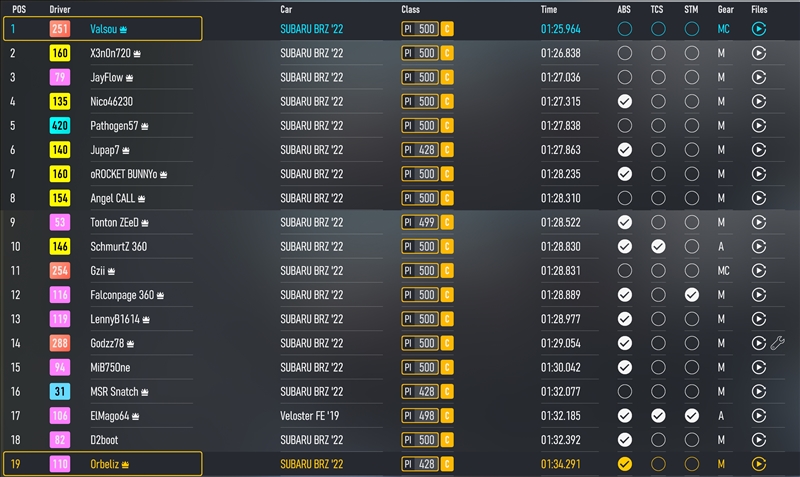Click the Driver column header
Screen dimensions: 800x477
pyautogui.click(x=60, y=9)
